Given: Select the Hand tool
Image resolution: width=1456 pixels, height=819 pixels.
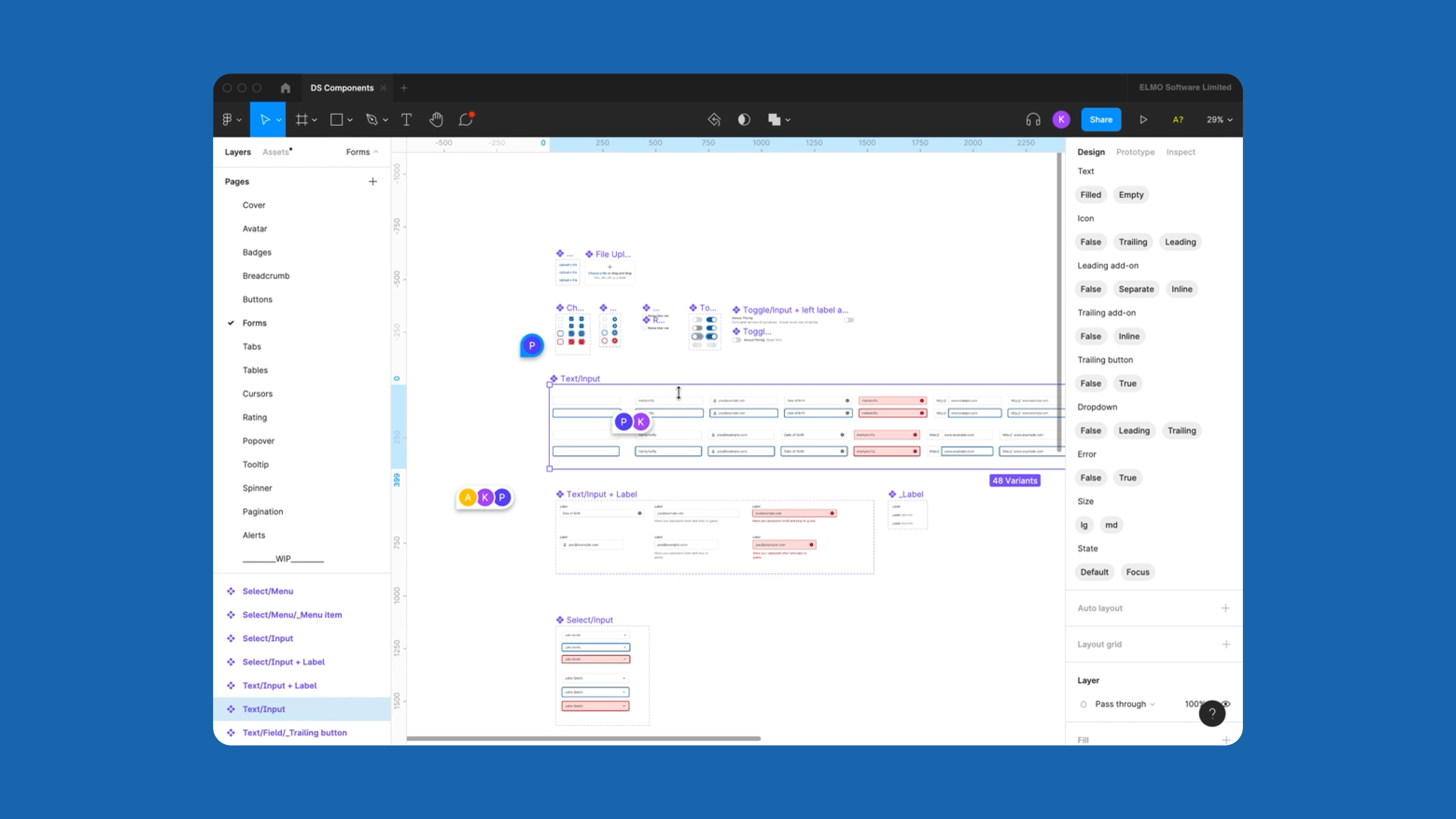Looking at the screenshot, I should (436, 119).
